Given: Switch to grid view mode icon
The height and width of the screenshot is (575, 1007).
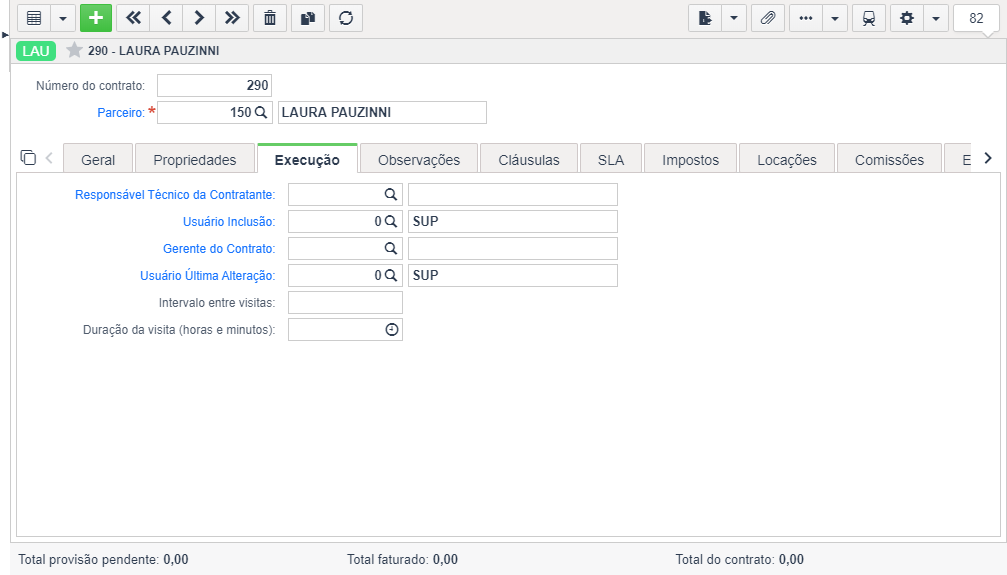Looking at the screenshot, I should click(x=34, y=18).
